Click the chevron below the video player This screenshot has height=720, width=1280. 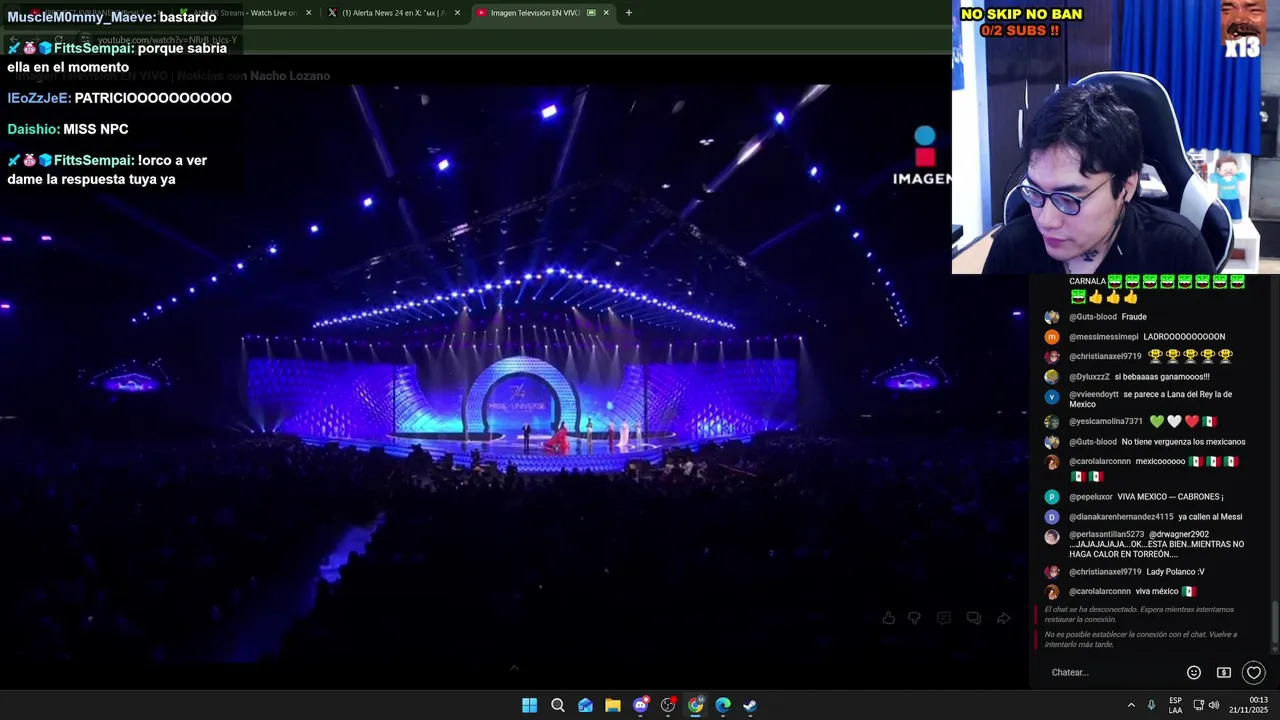click(514, 668)
